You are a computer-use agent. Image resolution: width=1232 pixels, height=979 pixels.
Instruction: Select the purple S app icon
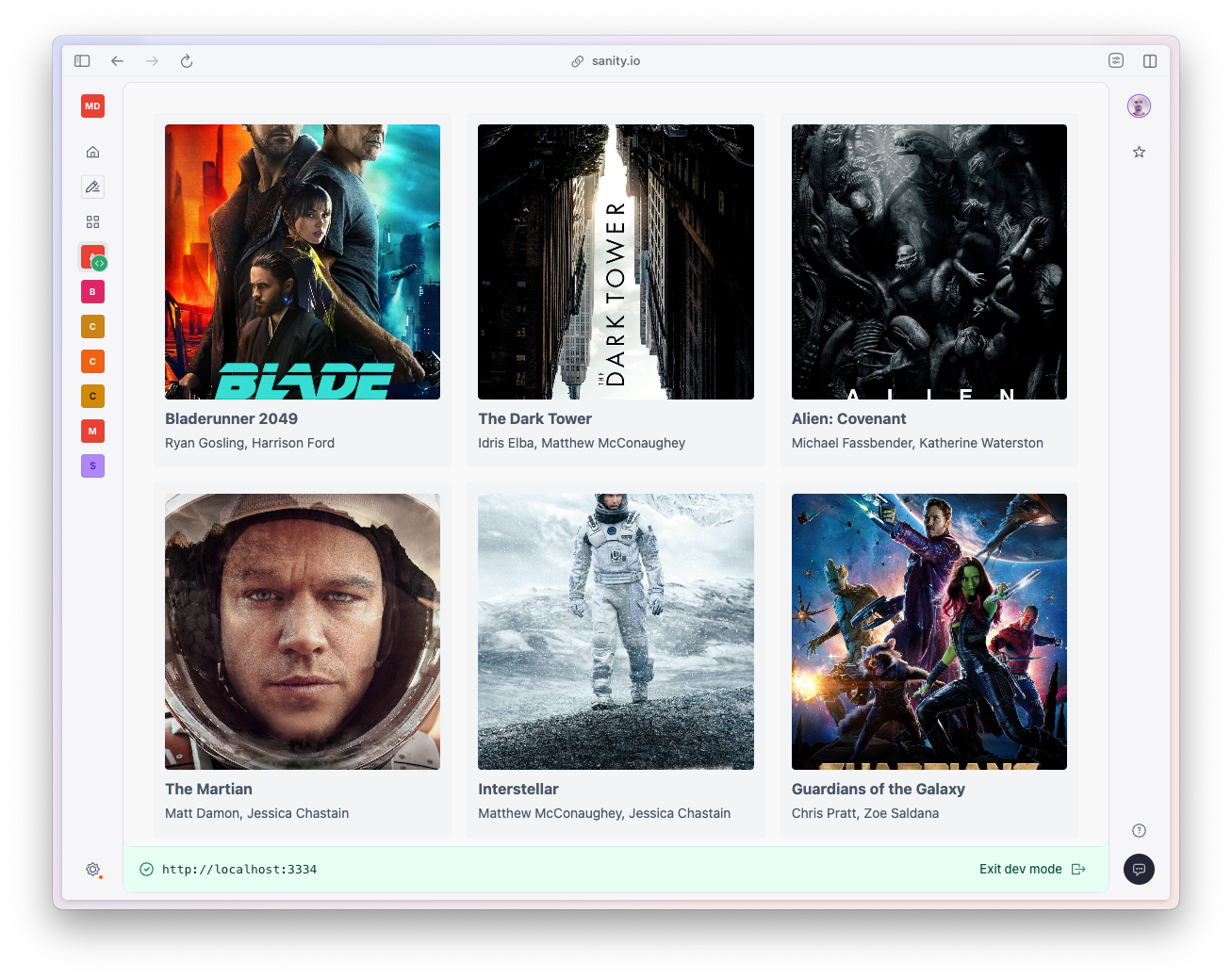tap(92, 466)
